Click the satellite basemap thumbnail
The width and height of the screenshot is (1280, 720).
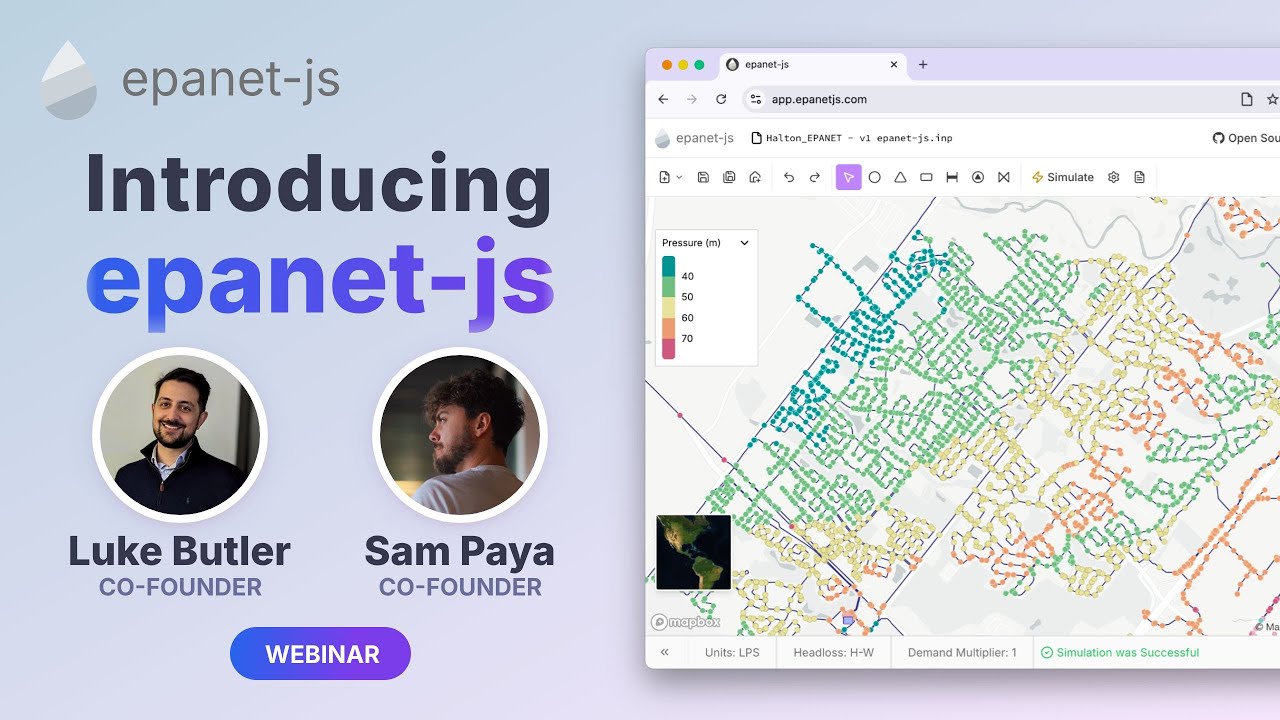coord(694,552)
